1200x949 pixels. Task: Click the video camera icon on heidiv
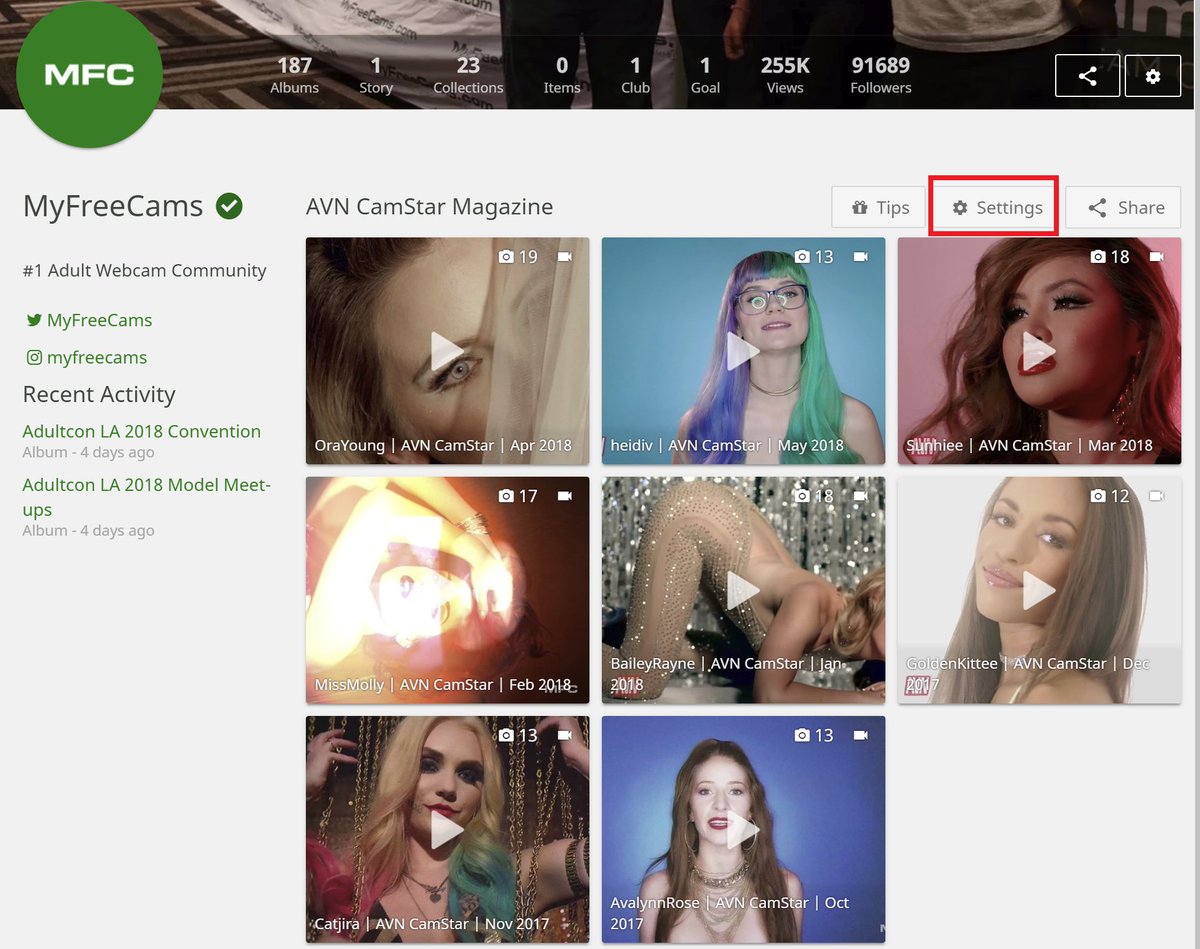coord(860,257)
